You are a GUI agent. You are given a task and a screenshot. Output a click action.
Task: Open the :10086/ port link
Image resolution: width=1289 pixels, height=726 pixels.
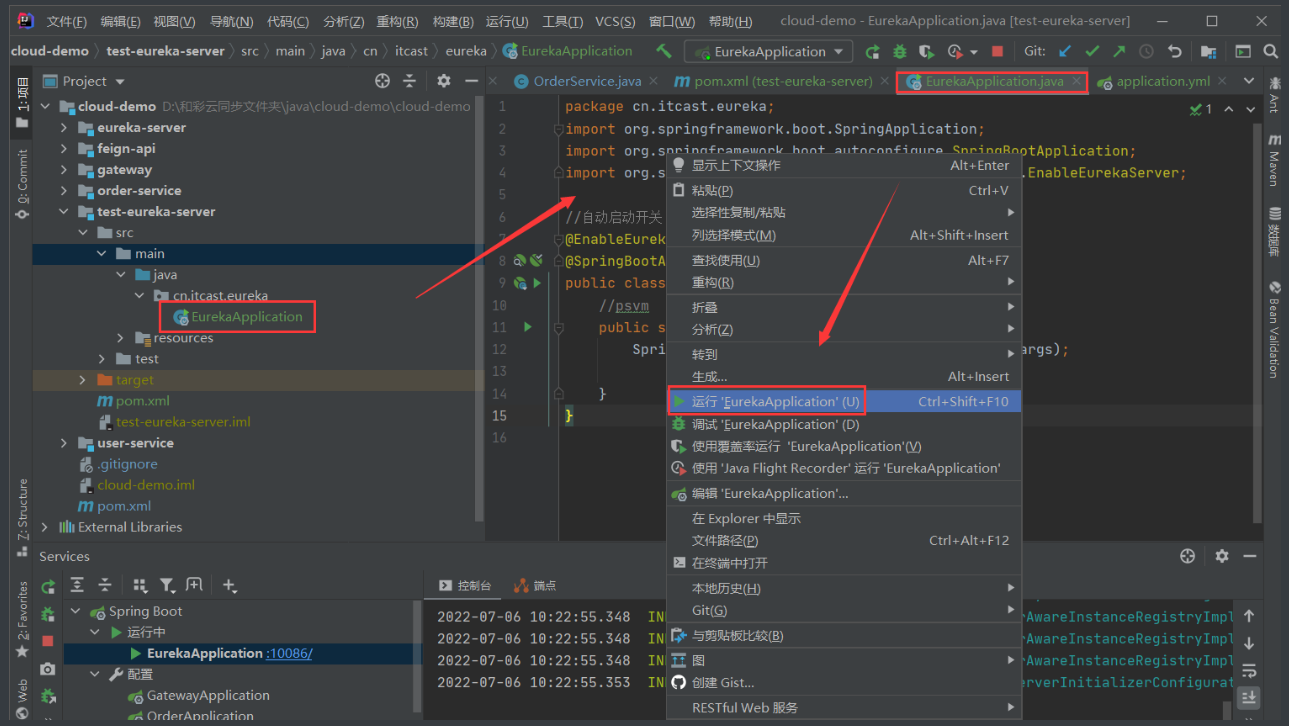(x=289, y=653)
